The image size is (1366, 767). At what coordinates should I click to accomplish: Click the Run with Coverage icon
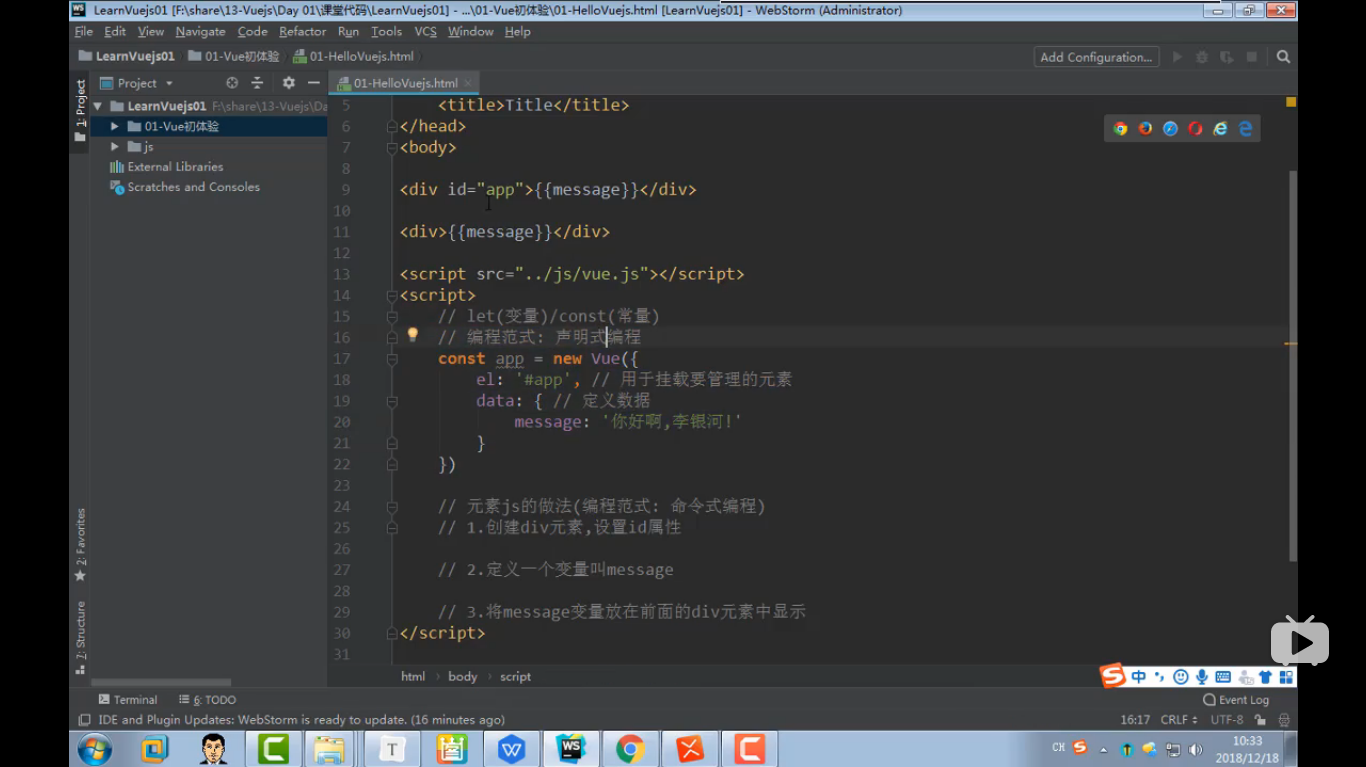1226,57
